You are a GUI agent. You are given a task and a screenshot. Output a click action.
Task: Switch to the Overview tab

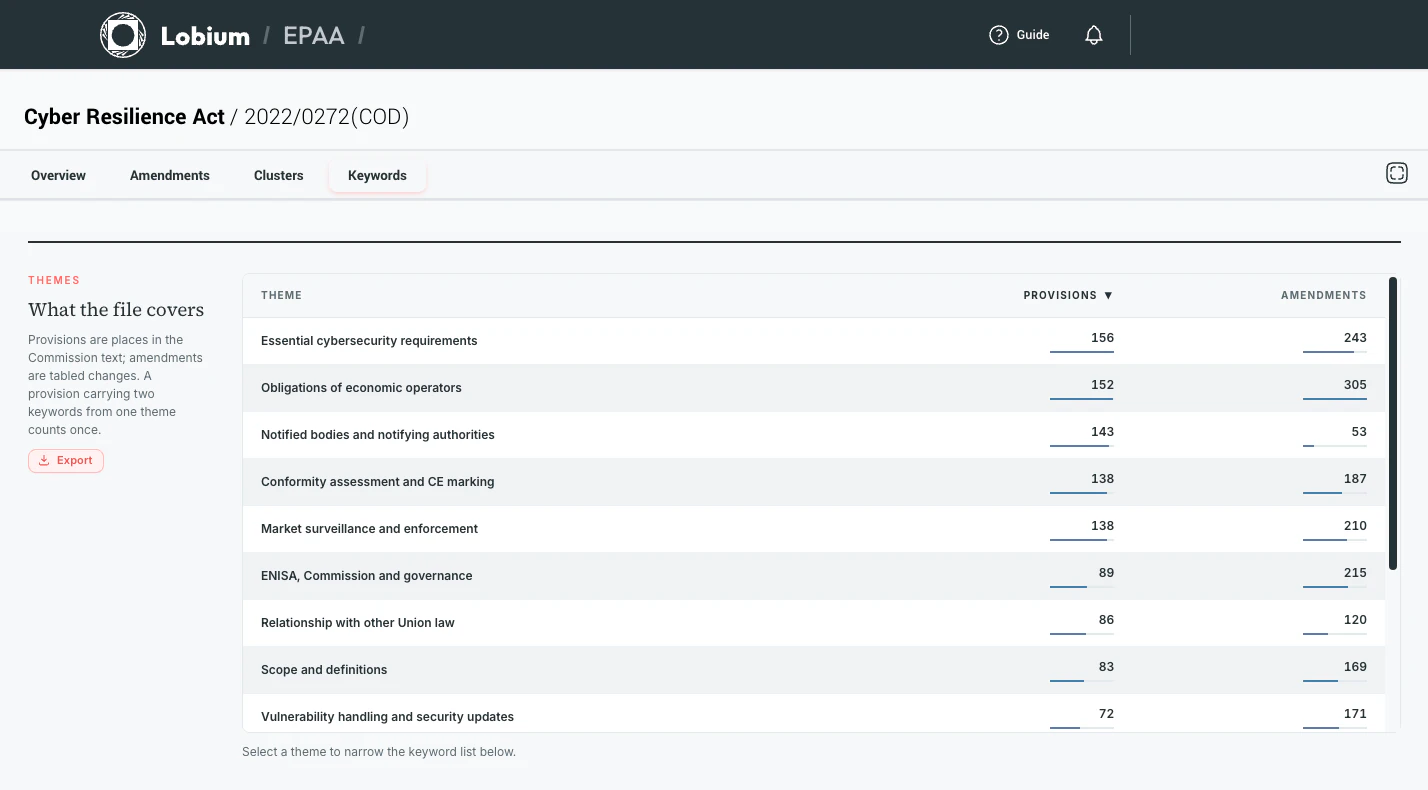pyautogui.click(x=58, y=176)
